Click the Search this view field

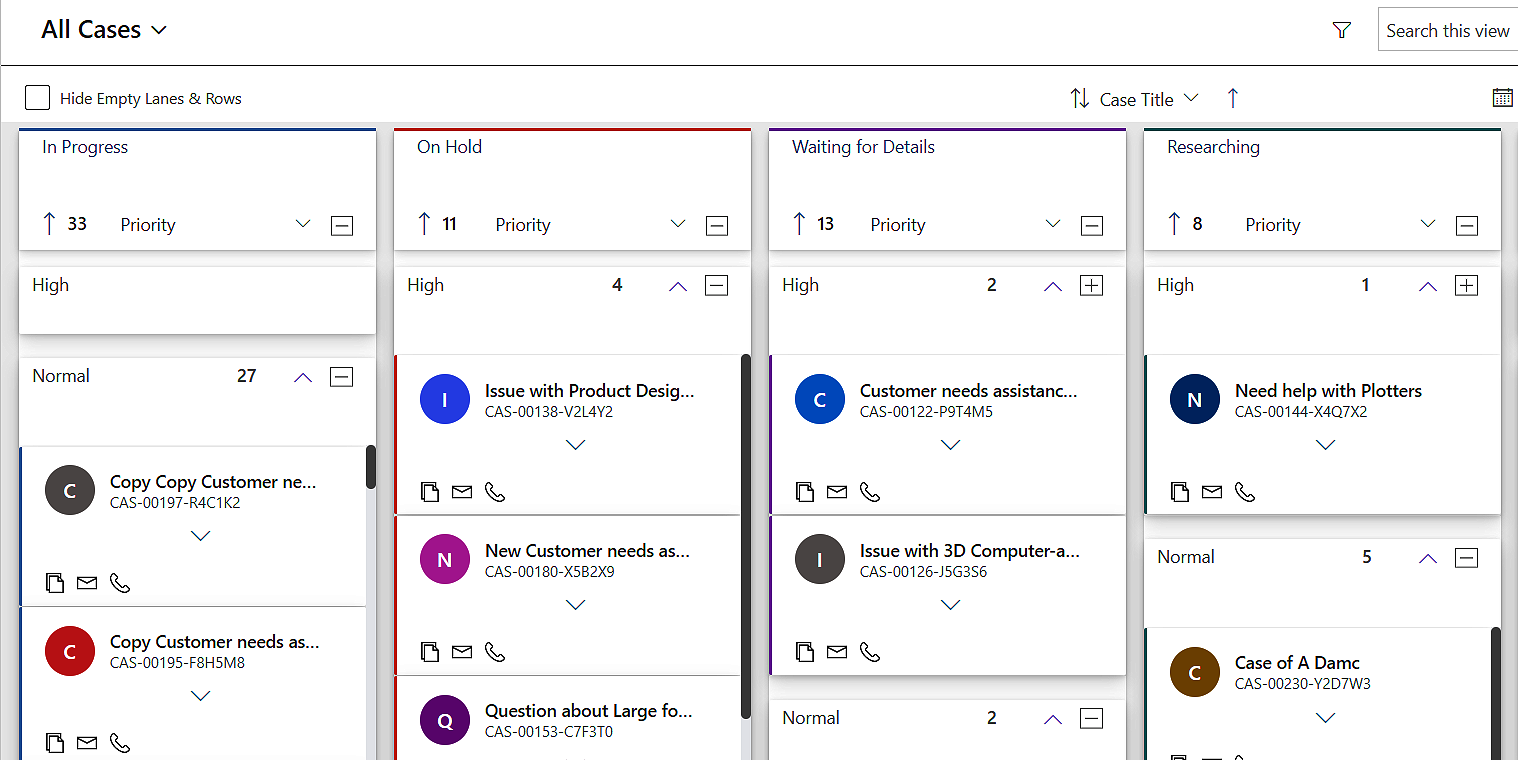tap(1448, 31)
